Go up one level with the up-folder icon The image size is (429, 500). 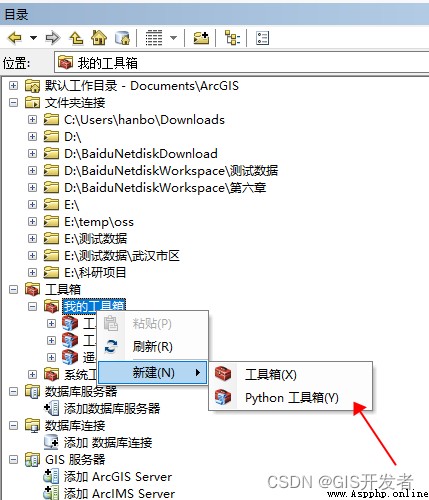point(76,38)
